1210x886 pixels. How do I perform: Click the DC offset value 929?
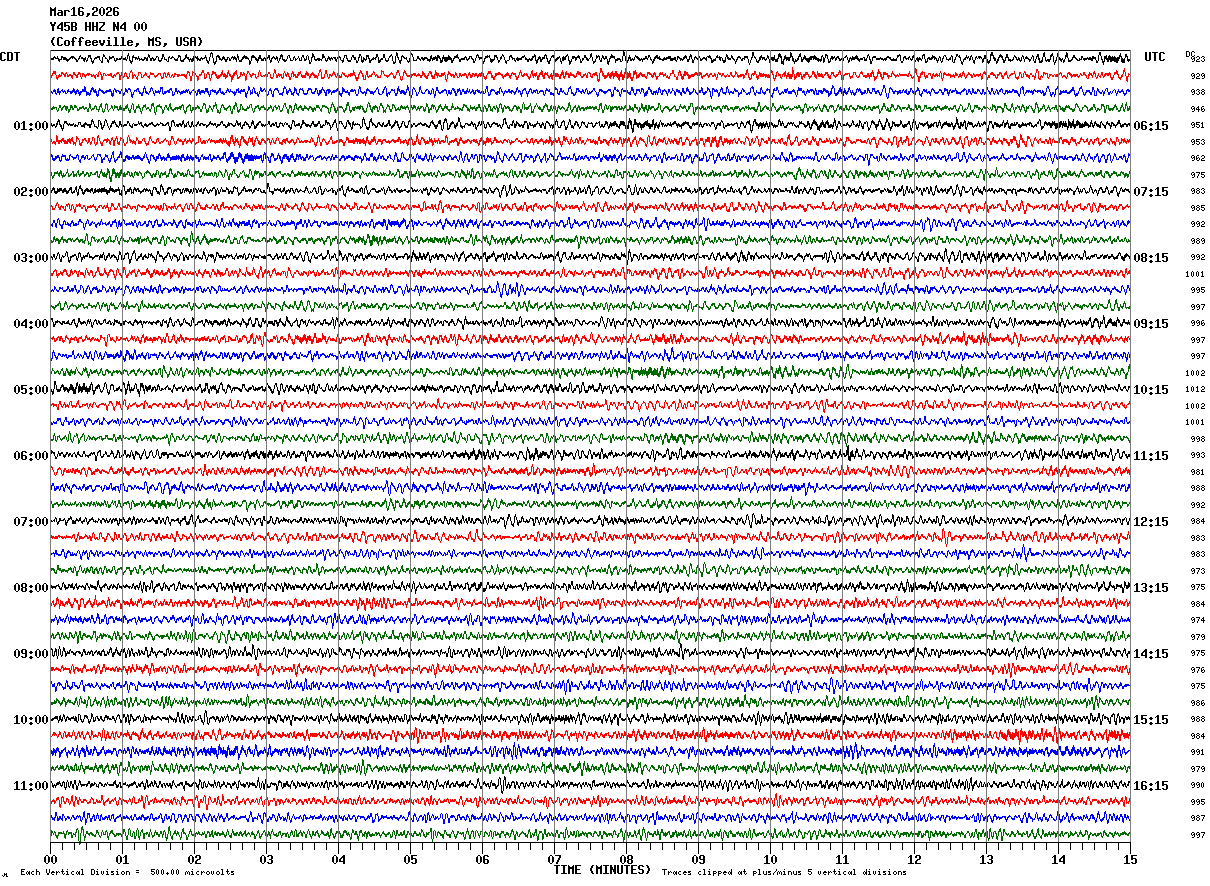(x=1197, y=76)
